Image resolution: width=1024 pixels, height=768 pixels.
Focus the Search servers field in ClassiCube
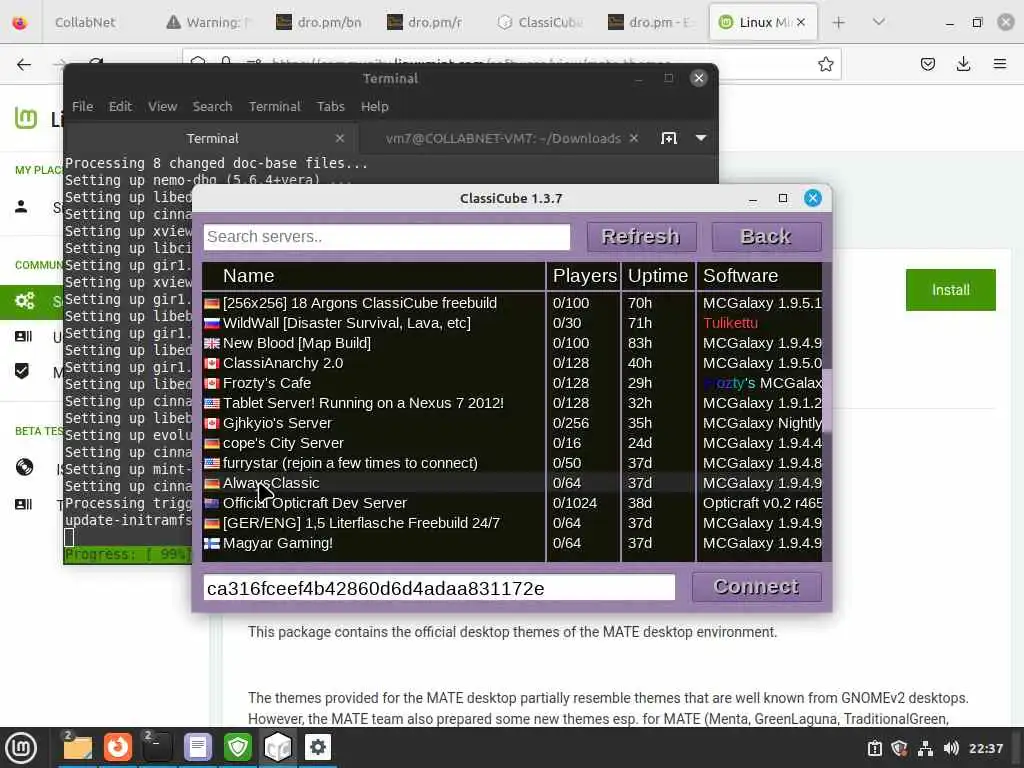(387, 237)
